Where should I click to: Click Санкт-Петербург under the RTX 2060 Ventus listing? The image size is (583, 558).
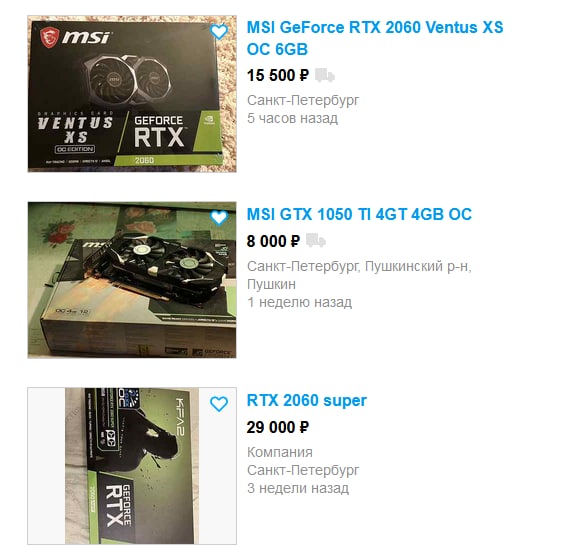tap(303, 100)
